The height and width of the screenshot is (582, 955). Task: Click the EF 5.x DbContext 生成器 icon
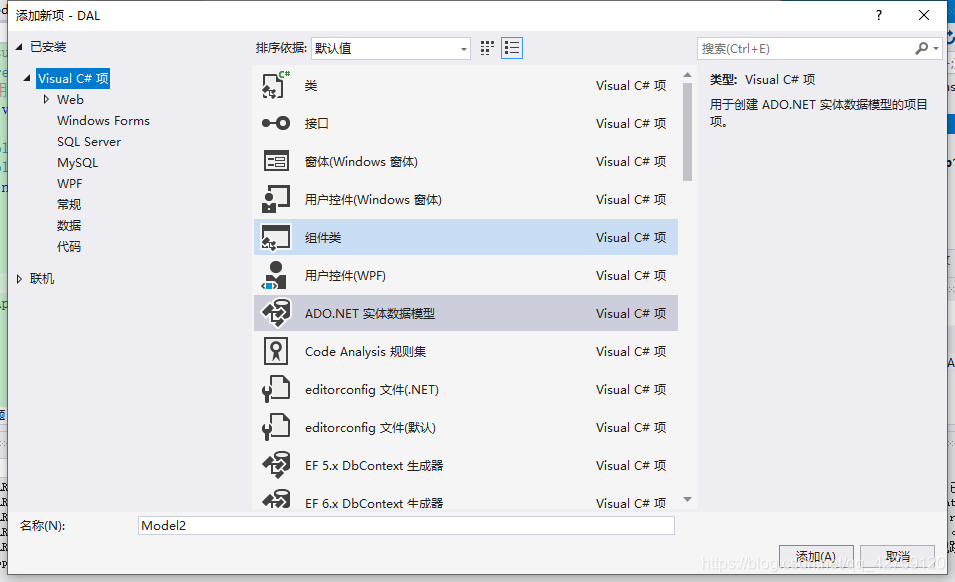276,465
